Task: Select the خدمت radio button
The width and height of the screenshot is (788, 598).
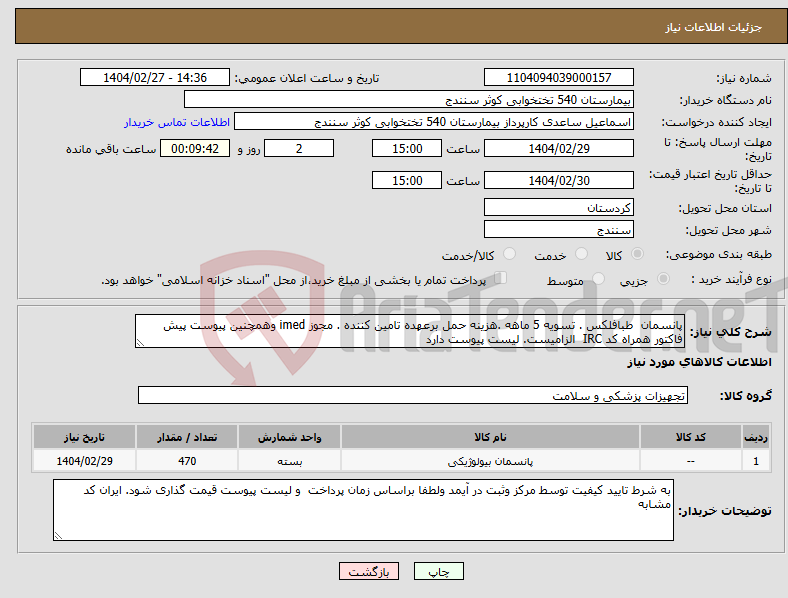Action: 581,254
